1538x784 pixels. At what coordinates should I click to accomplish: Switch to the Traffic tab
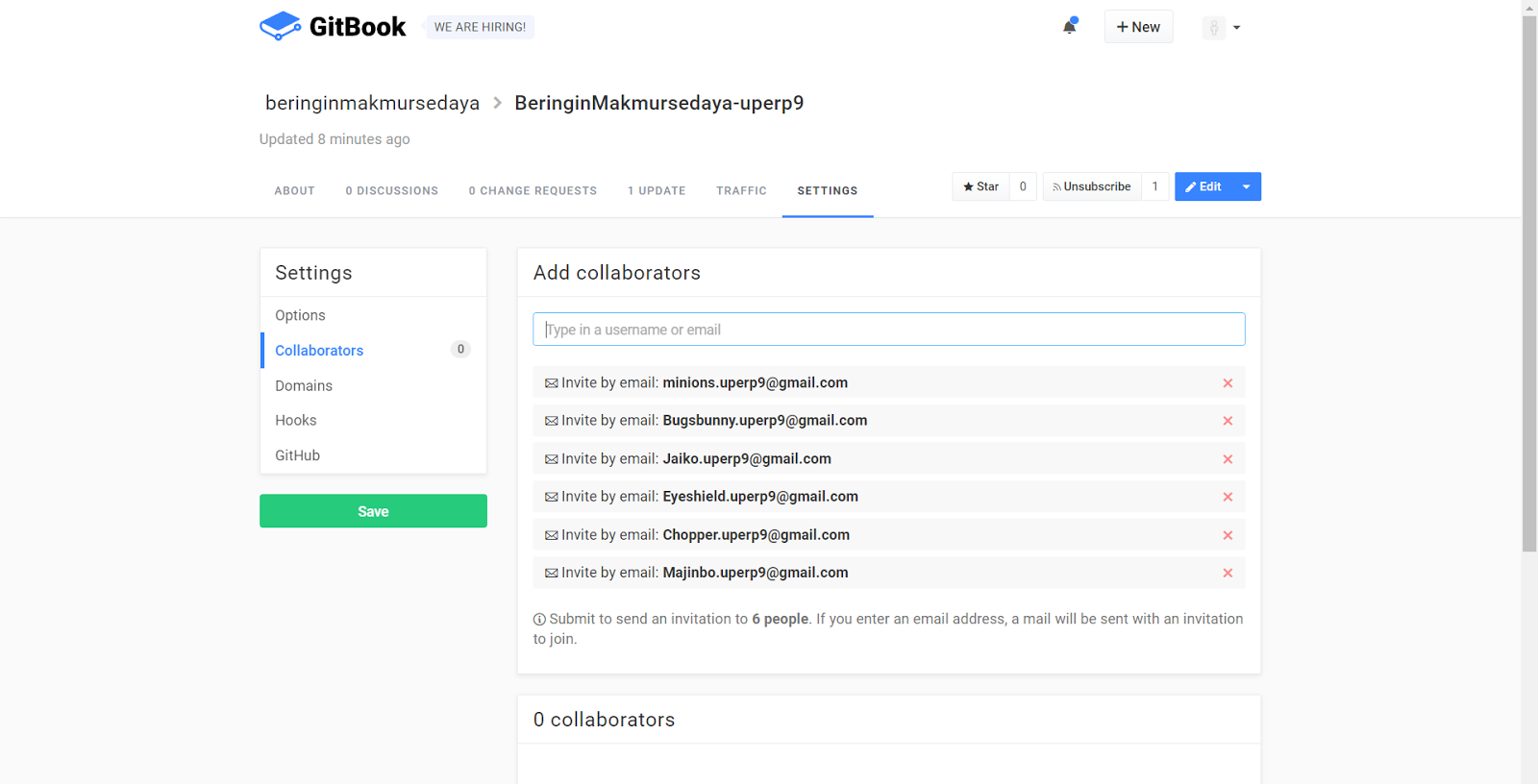click(741, 191)
